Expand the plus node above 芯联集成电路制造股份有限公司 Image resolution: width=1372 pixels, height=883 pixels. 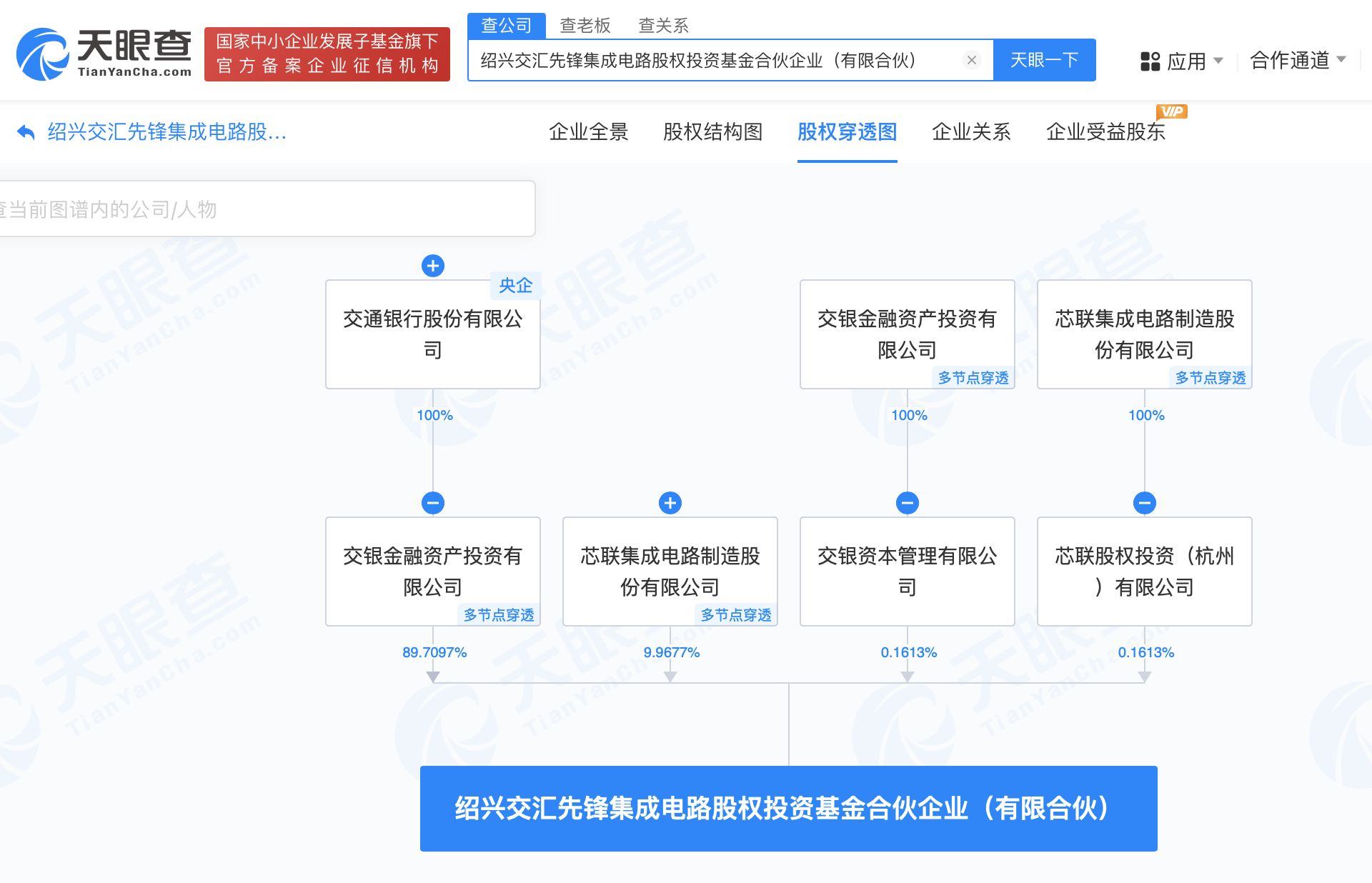670,502
